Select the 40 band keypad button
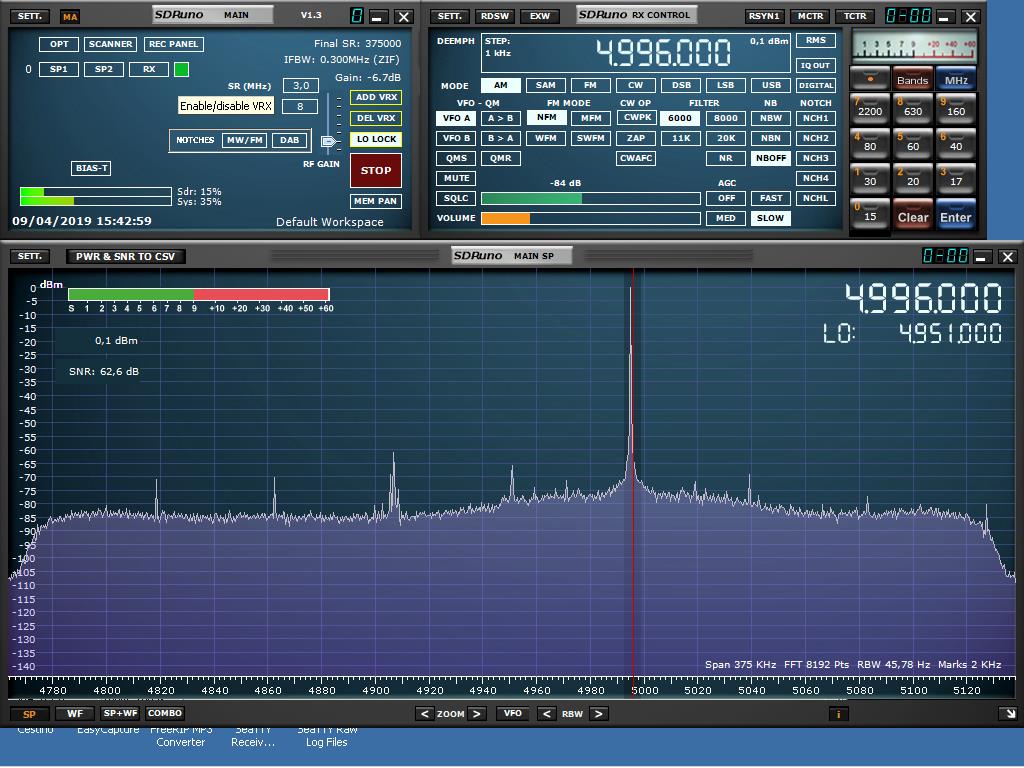The height and width of the screenshot is (768, 1024). (955, 144)
